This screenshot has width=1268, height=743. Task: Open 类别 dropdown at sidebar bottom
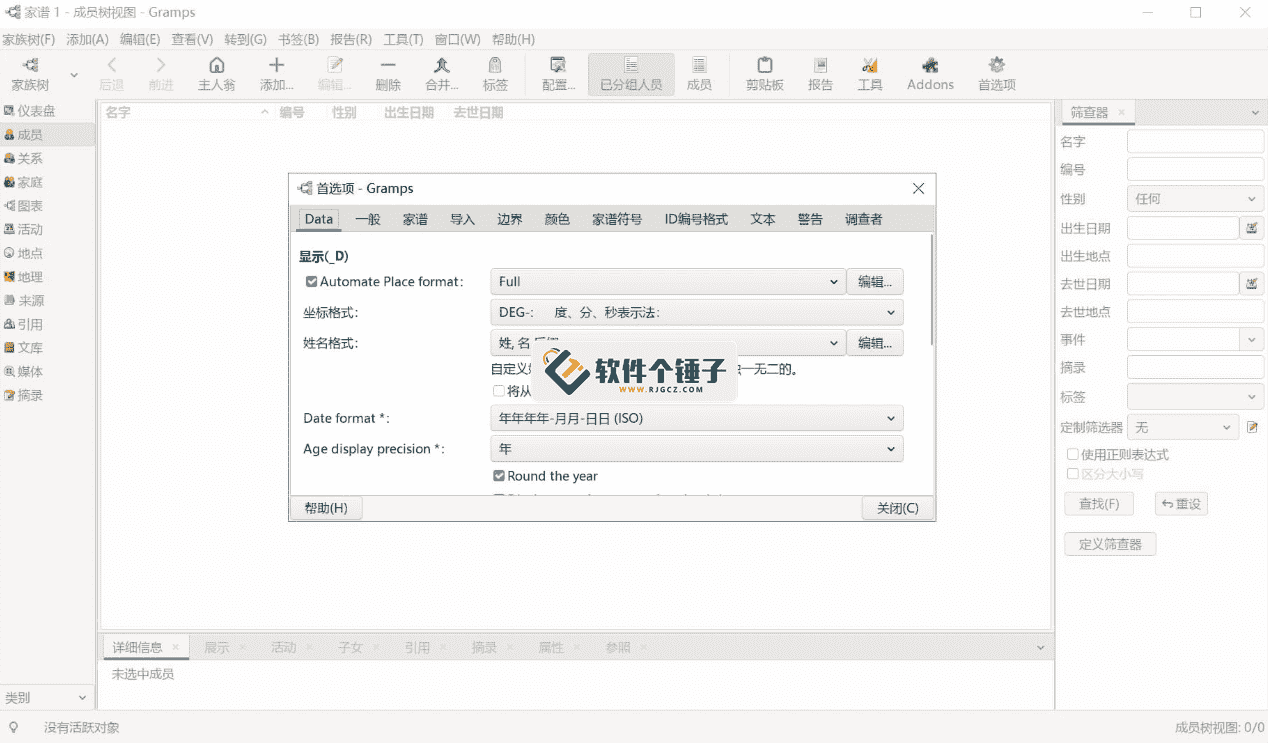[48, 697]
